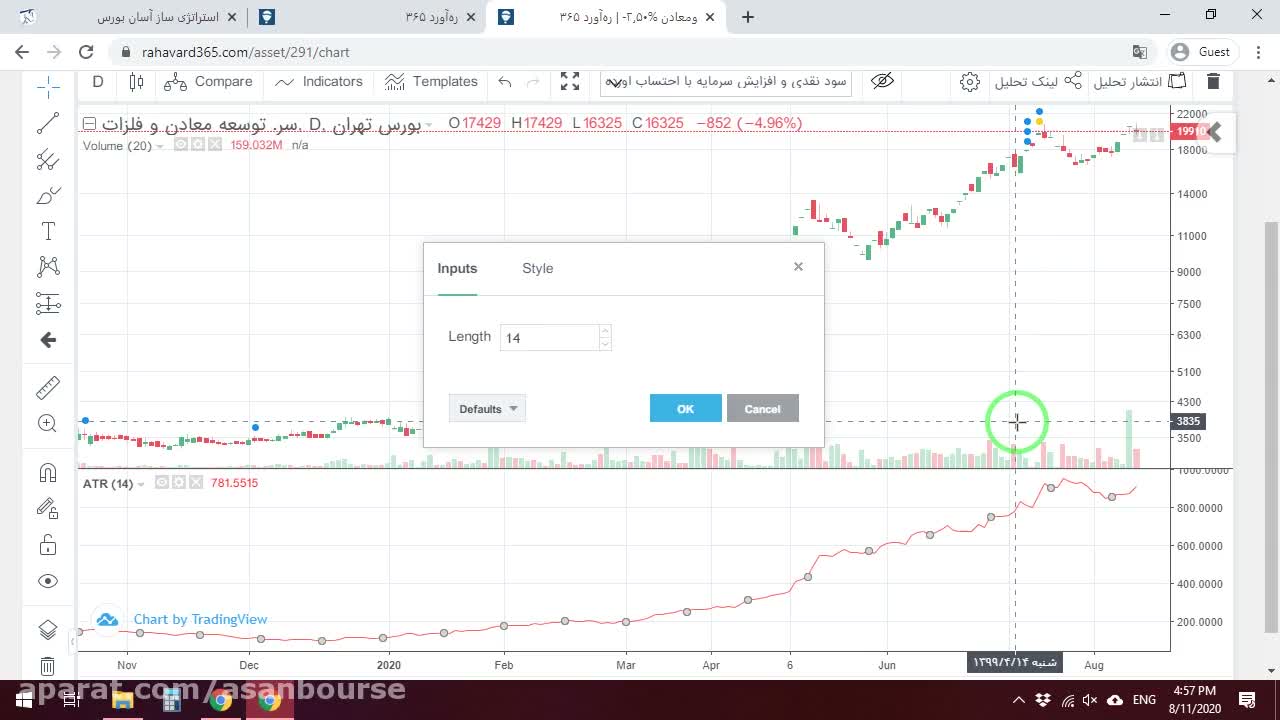Open the prediction and measurement tools
Screen dimensions: 1280x720
pos(48,303)
